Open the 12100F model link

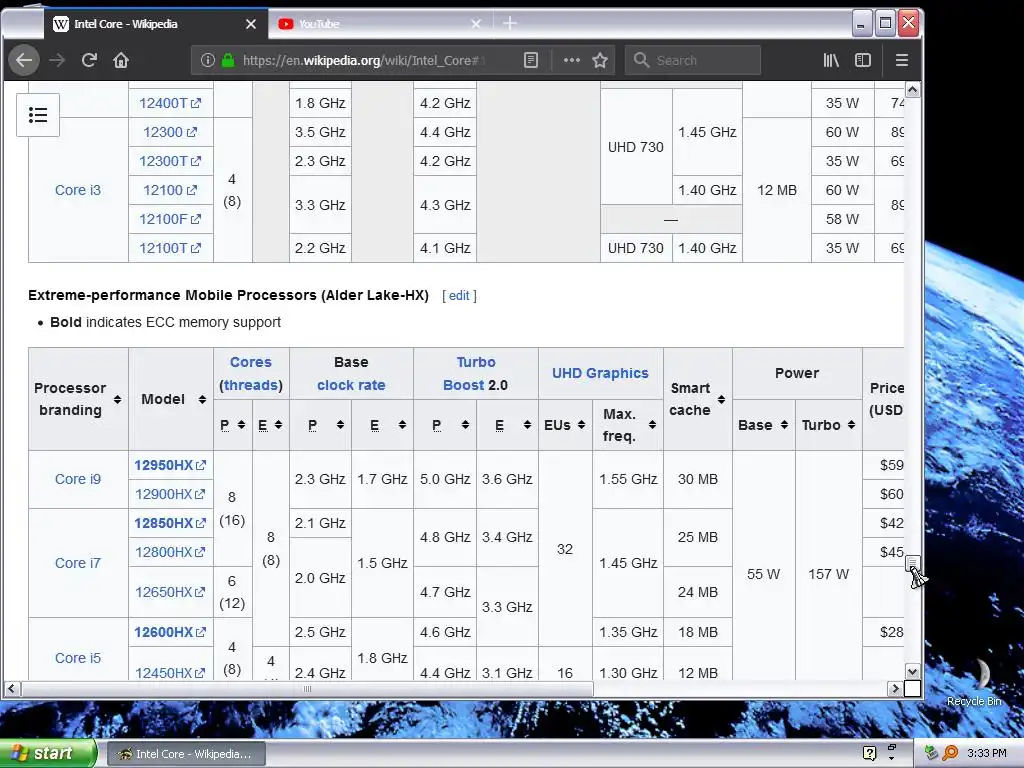click(x=170, y=219)
